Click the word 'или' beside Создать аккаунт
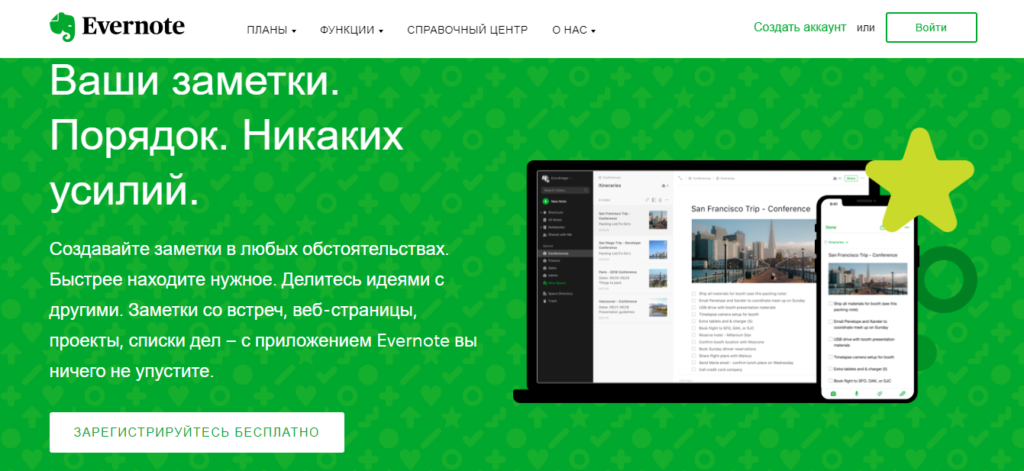Screen dimensions: 1024x471 pyautogui.click(x=865, y=27)
